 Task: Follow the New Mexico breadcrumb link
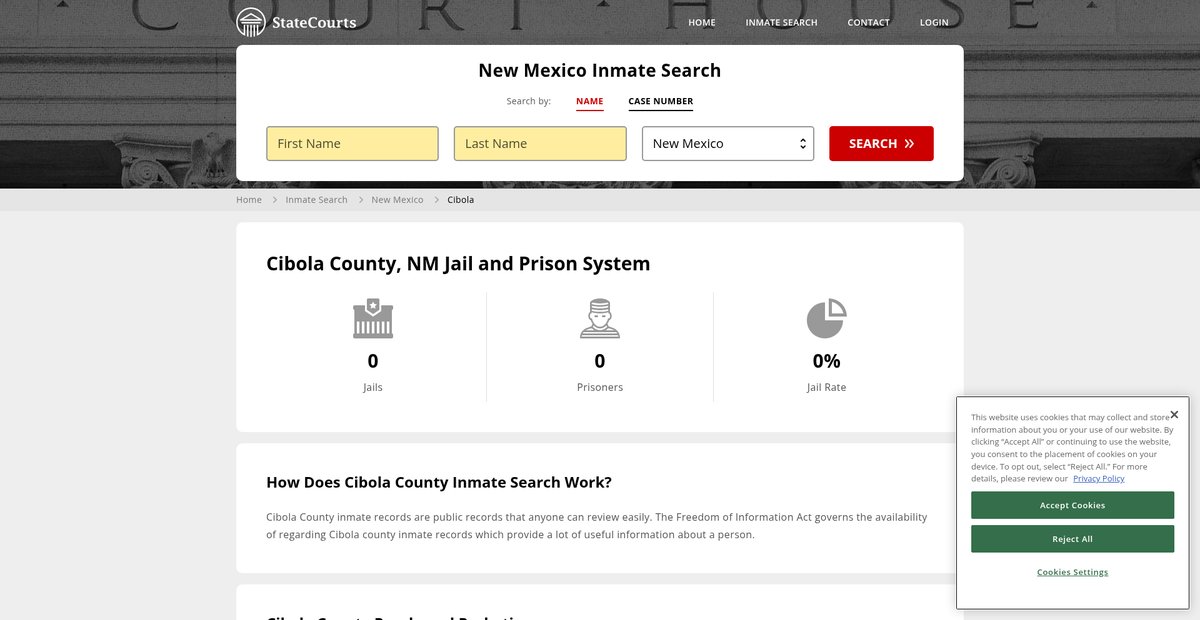point(397,200)
